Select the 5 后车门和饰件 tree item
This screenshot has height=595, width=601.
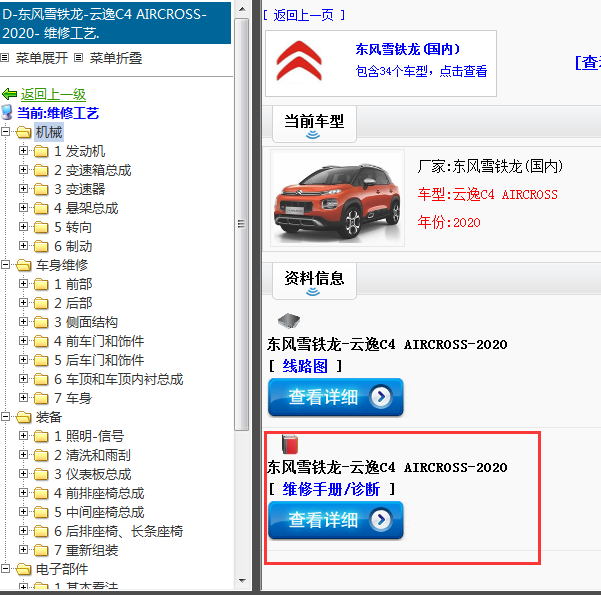point(99,360)
